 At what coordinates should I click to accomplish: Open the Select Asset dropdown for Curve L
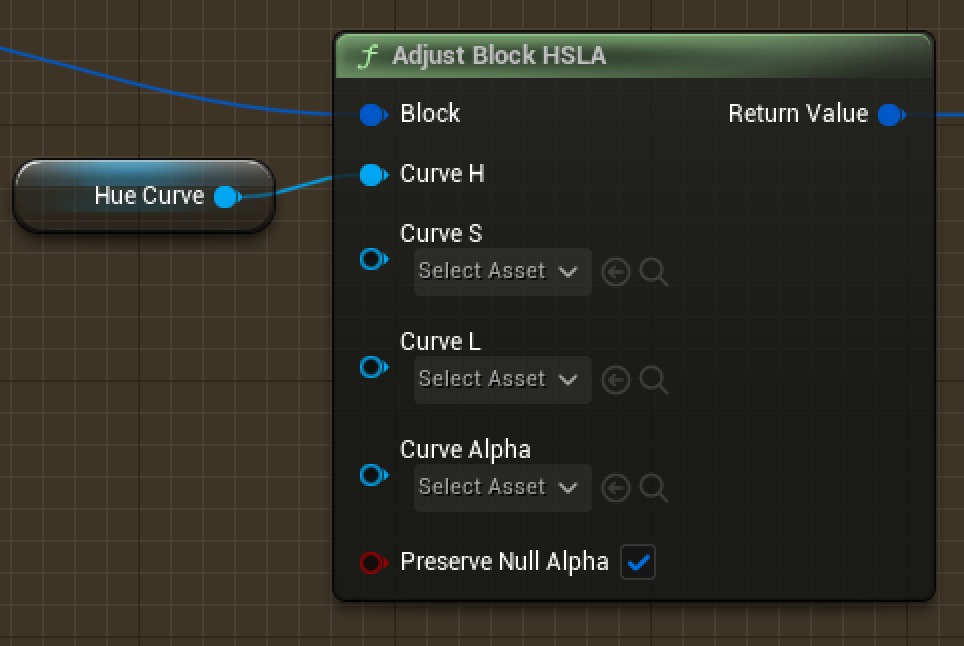click(x=501, y=379)
